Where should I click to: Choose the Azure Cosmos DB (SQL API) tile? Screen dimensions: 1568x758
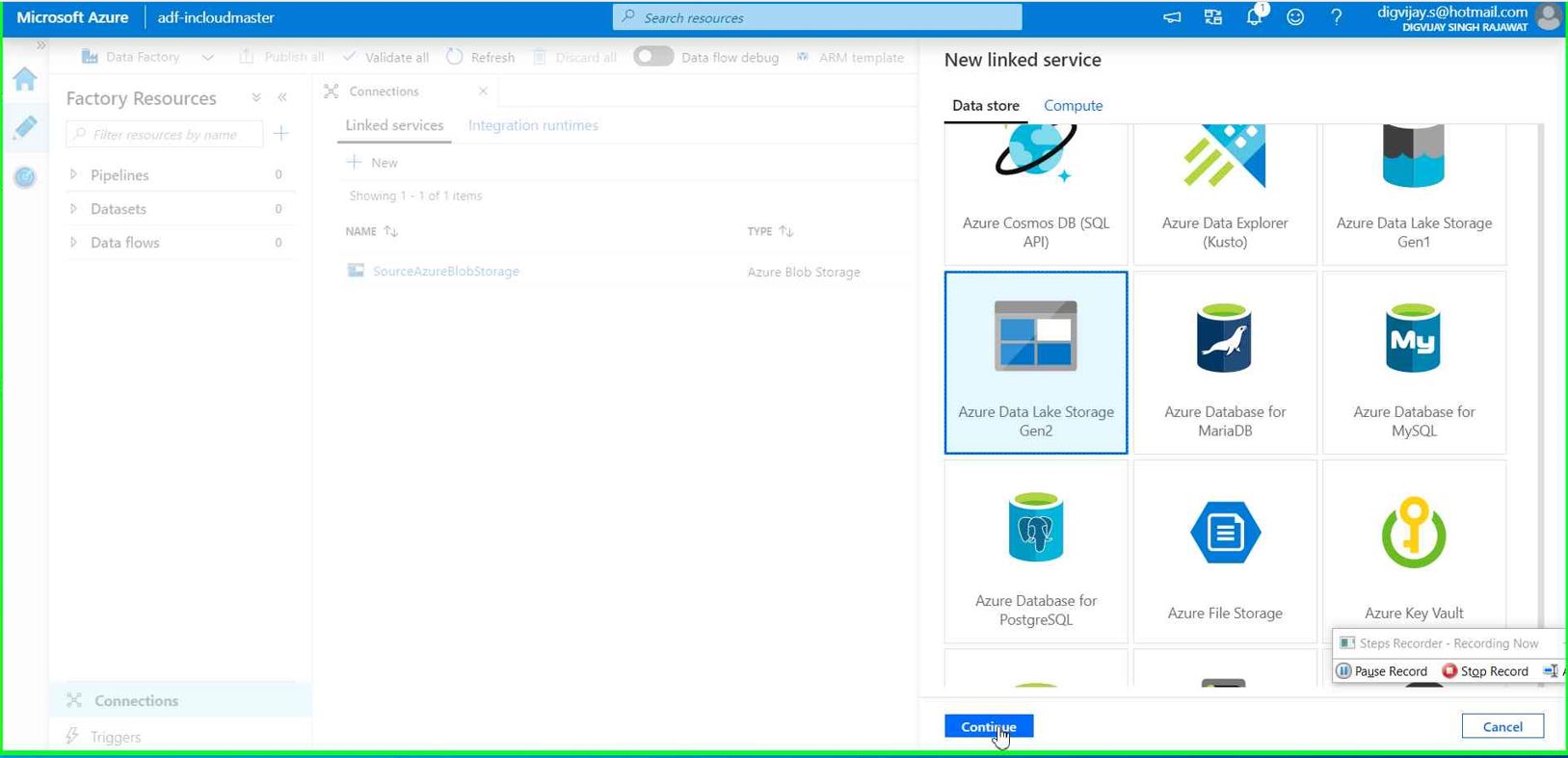pyautogui.click(x=1036, y=194)
